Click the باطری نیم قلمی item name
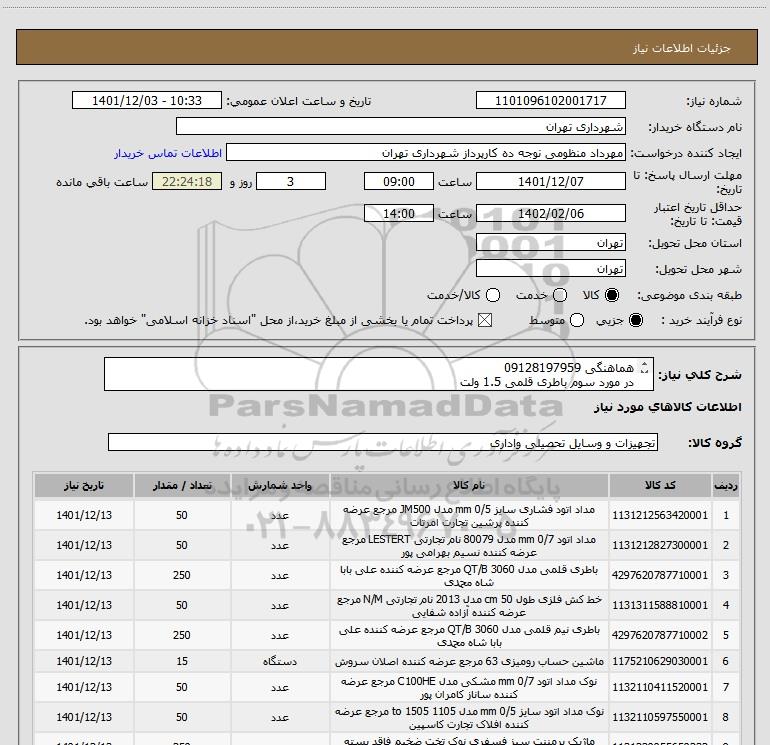The height and width of the screenshot is (745, 770). [x=469, y=635]
